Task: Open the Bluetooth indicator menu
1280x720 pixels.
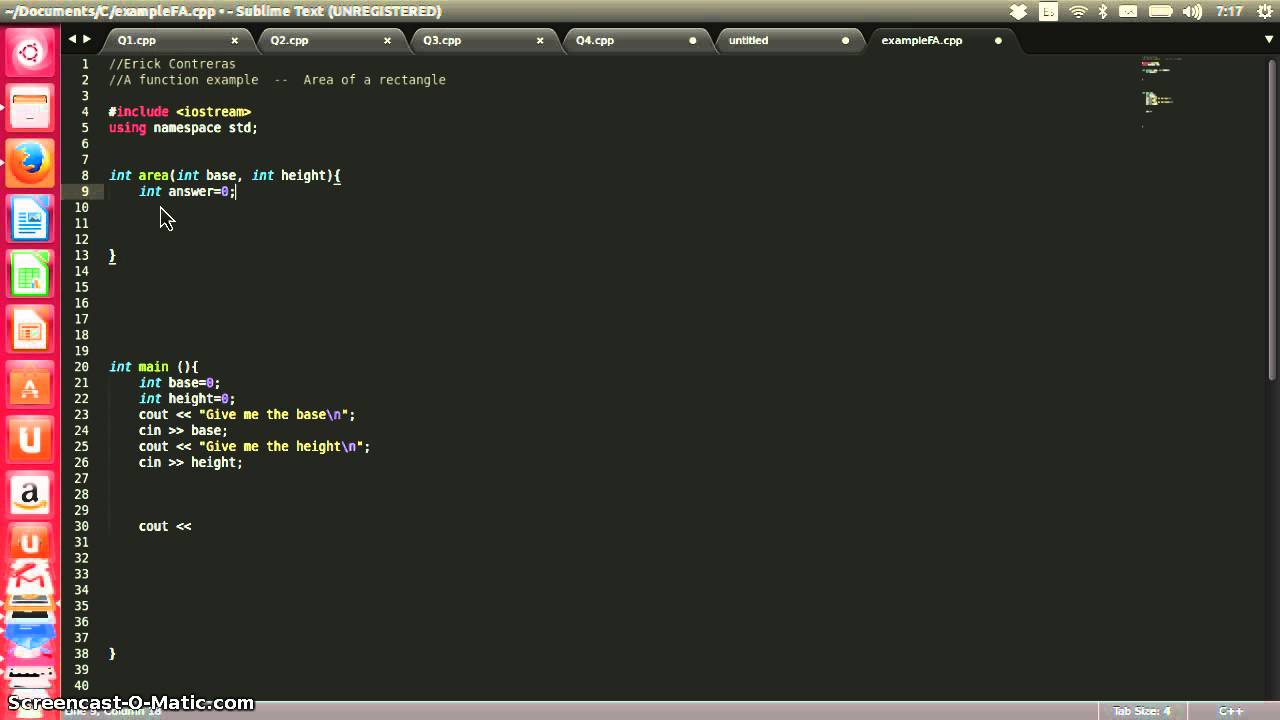Action: (1104, 12)
